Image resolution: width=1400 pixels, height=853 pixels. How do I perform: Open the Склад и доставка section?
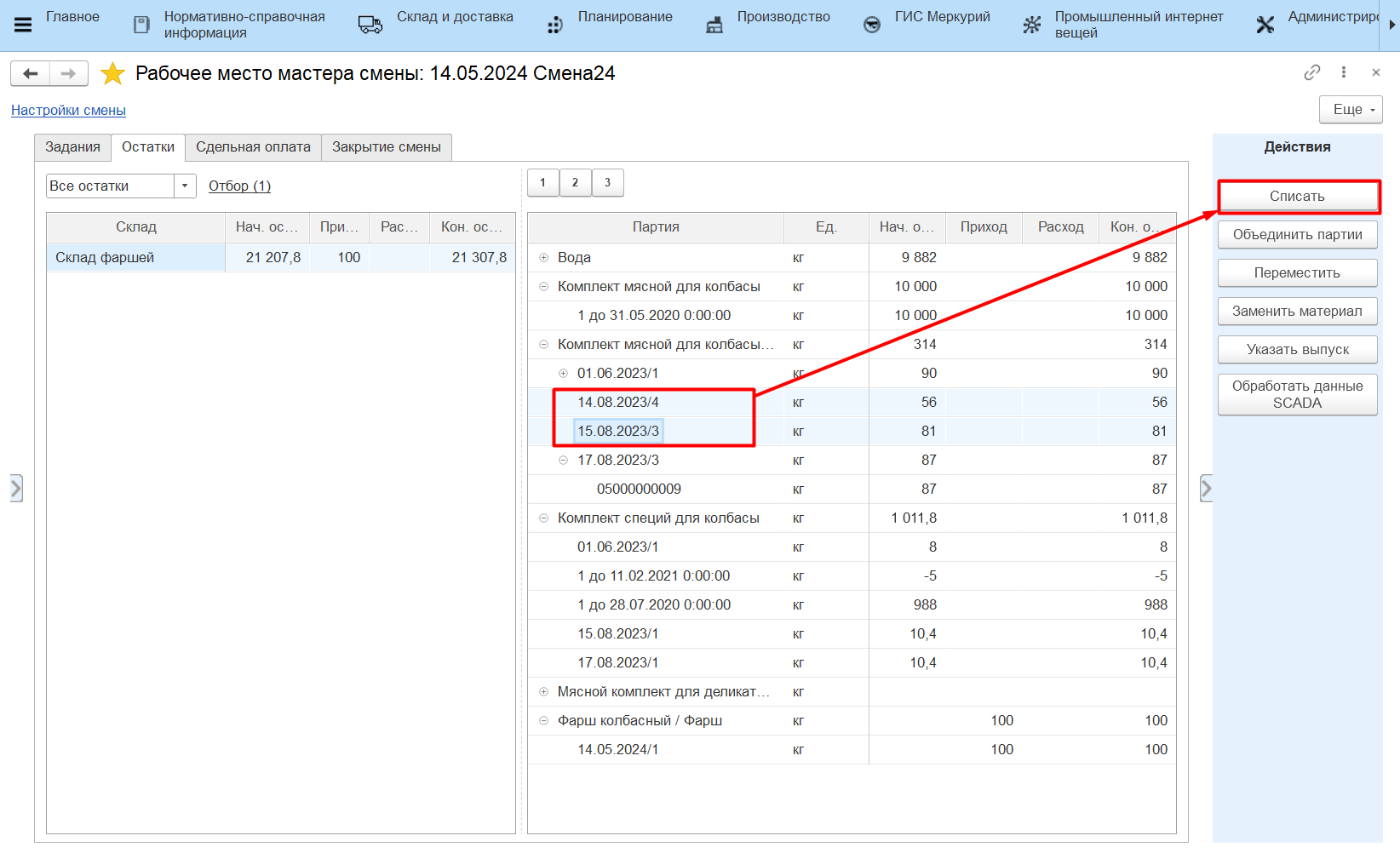436,25
